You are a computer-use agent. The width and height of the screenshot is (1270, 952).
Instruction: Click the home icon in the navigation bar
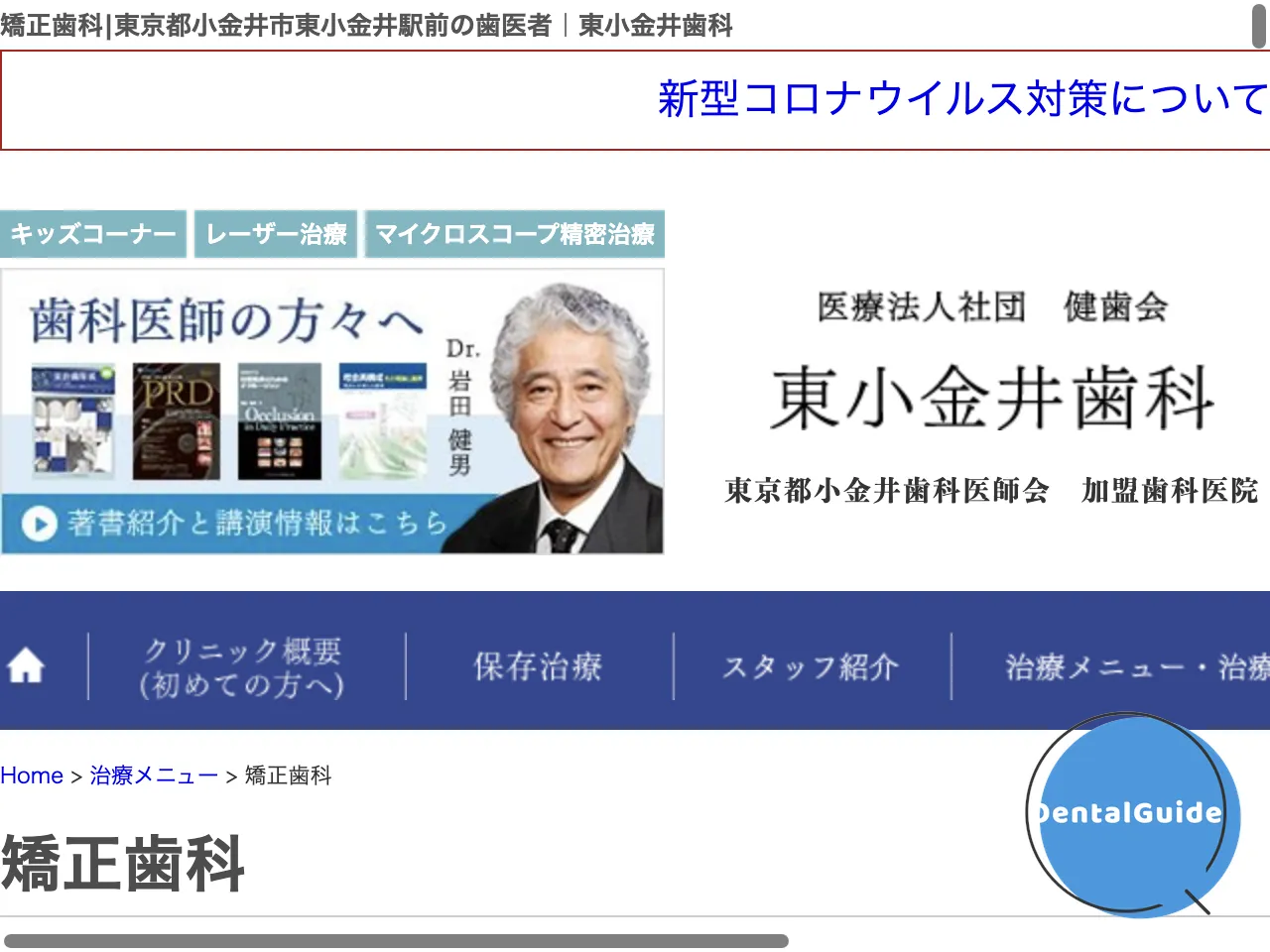(27, 666)
